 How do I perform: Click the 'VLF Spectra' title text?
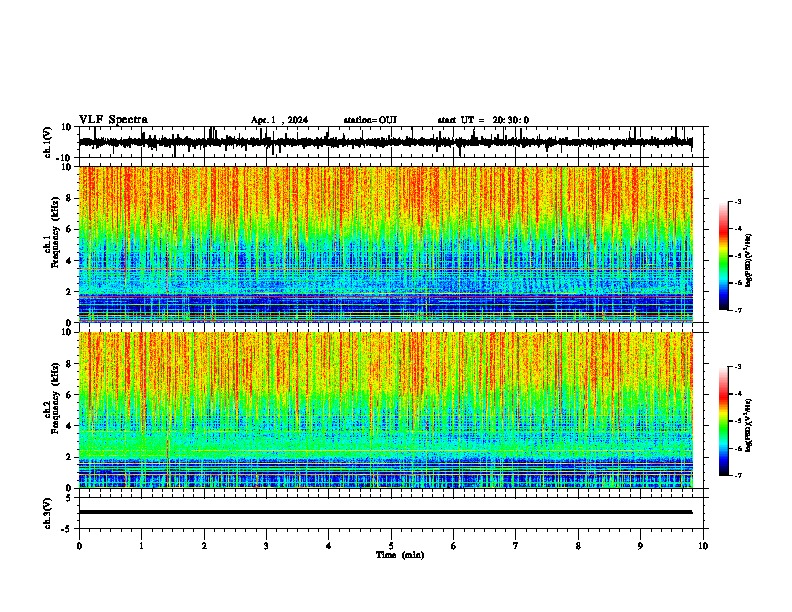click(113, 120)
